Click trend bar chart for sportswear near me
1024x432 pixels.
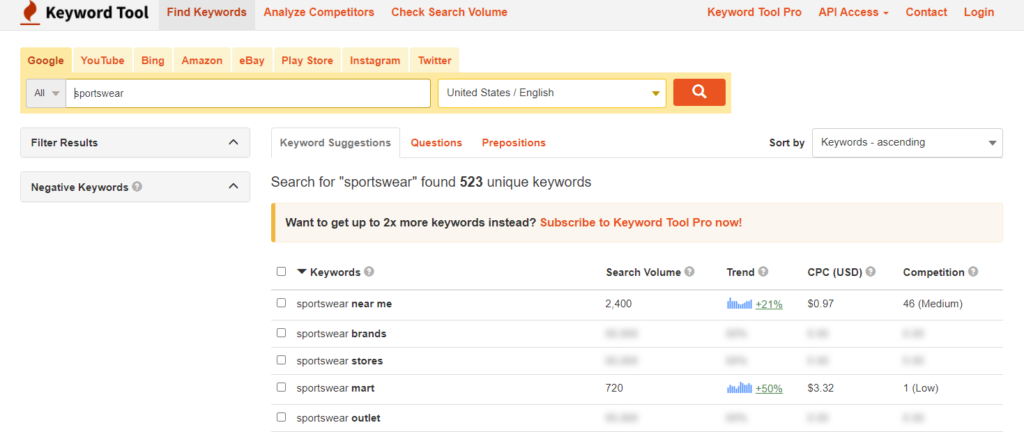pyautogui.click(x=739, y=303)
